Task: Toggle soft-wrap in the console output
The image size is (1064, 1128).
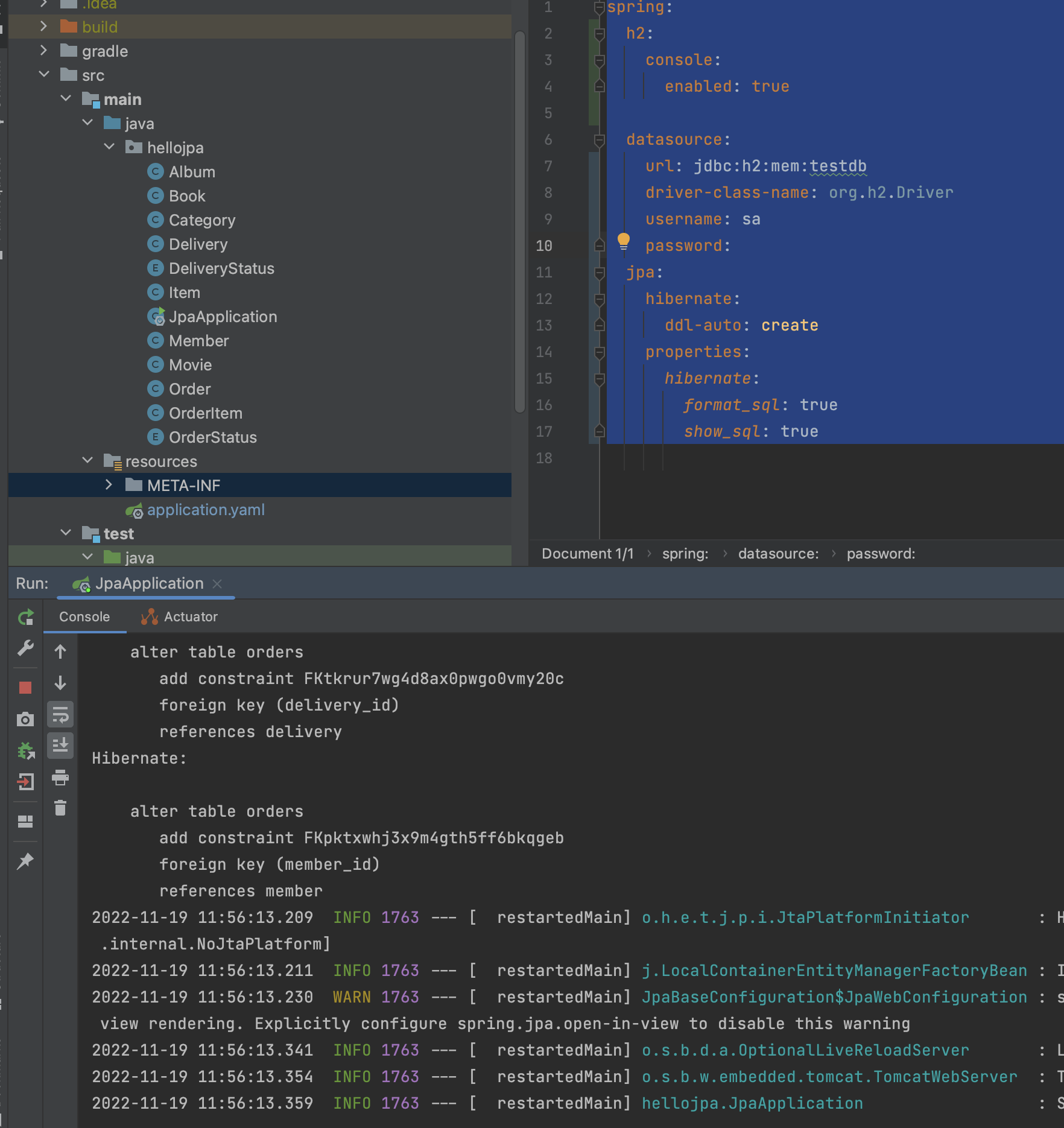Action: click(x=60, y=715)
